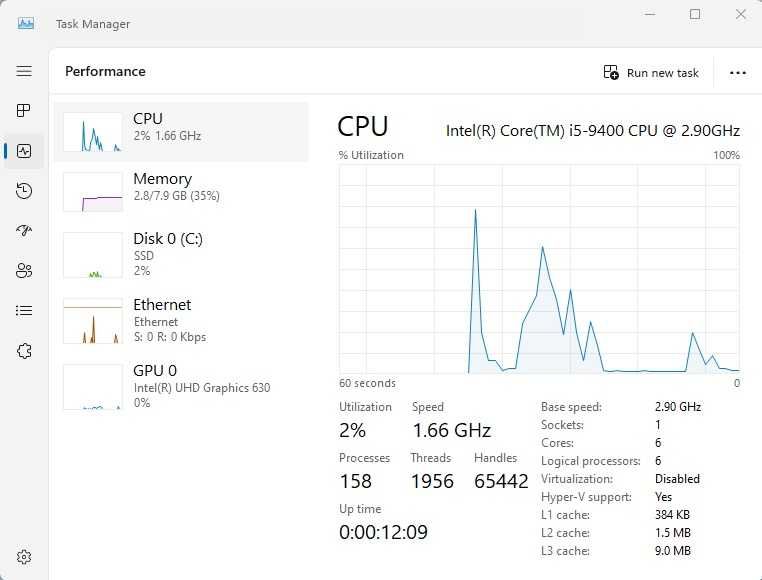Click the CPU utilization graph area
Screen dimensions: 762x580
click(x=539, y=269)
